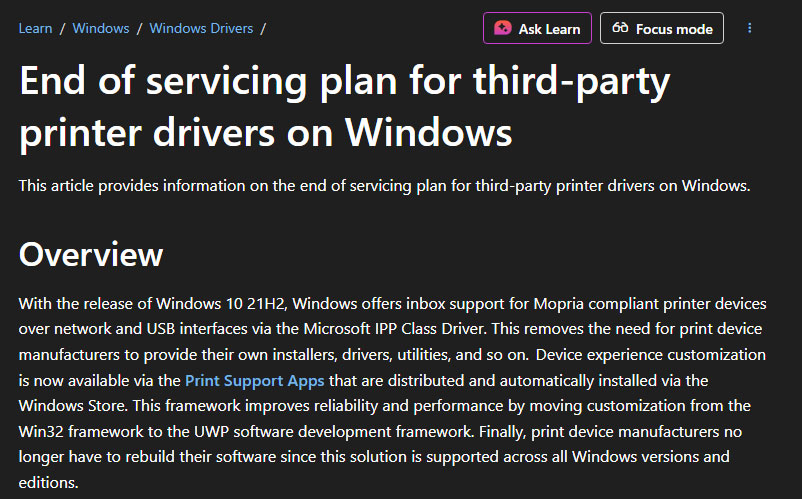Screen dimensions: 802x499
Task: Enable Focus mode via its text label
Action: [x=674, y=29]
